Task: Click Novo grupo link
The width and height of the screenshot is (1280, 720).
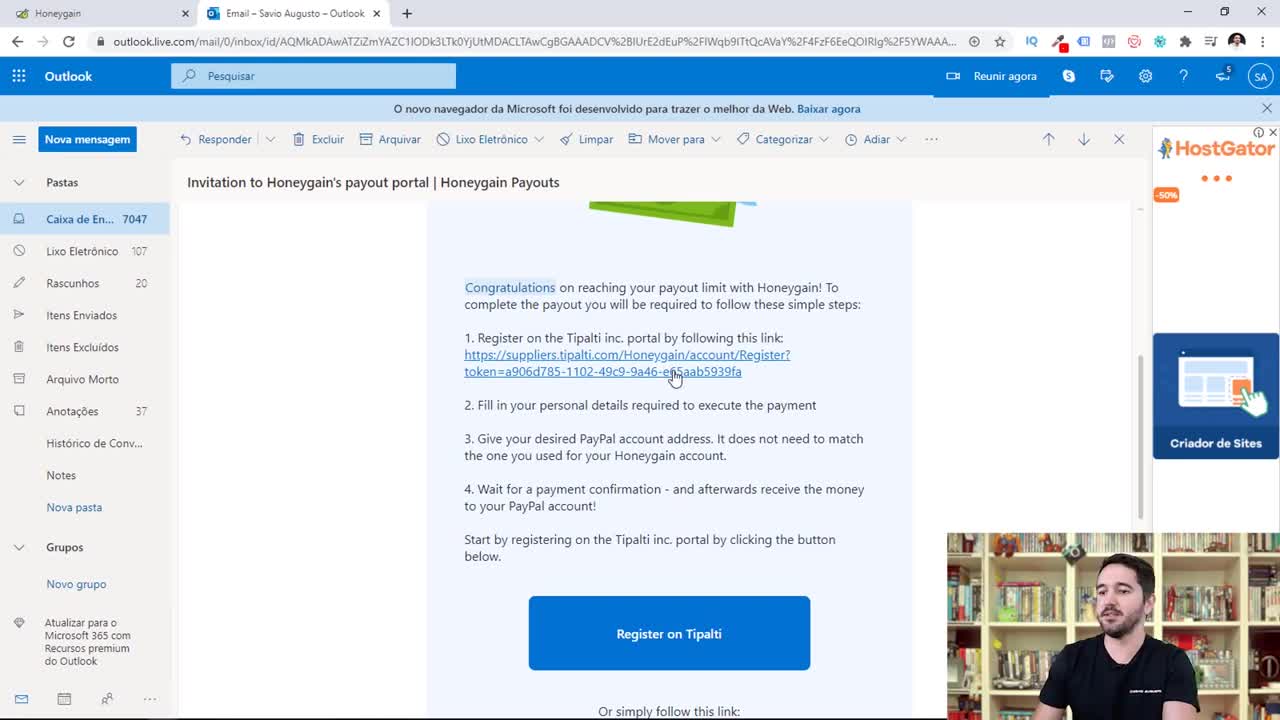Action: pos(76,584)
